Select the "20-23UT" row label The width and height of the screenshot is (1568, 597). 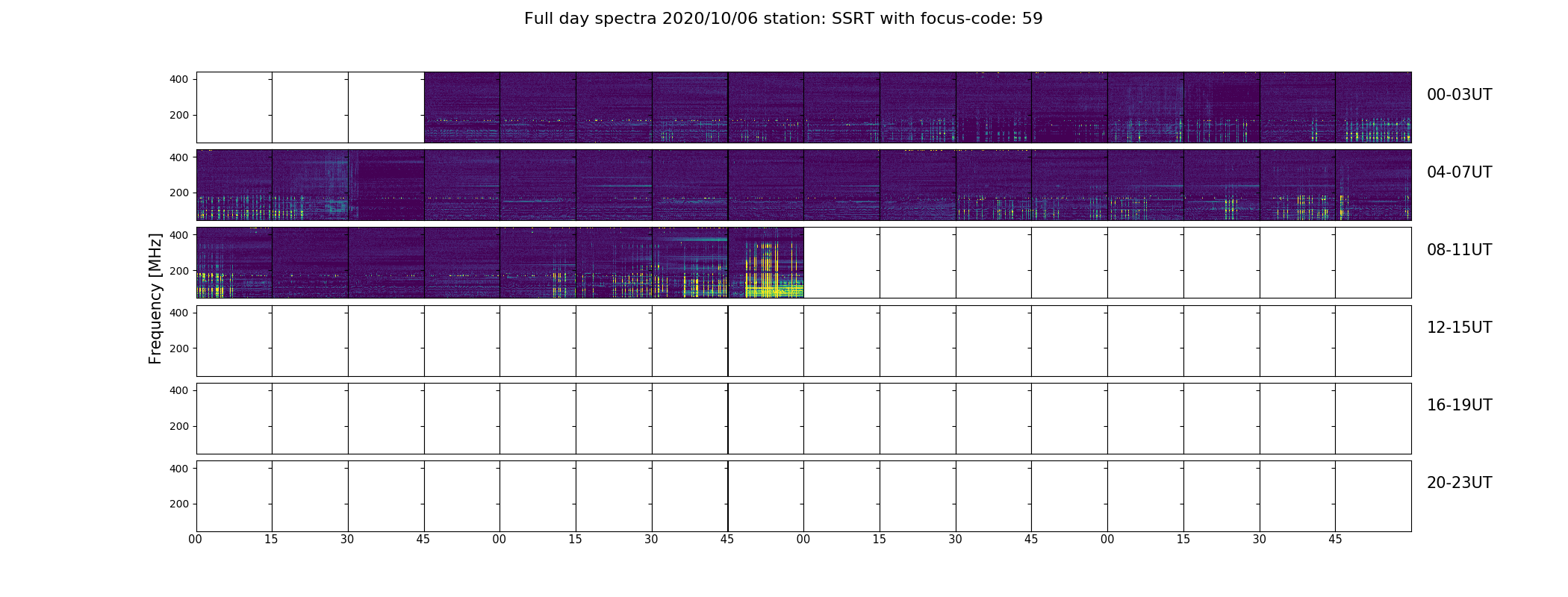click(1459, 483)
